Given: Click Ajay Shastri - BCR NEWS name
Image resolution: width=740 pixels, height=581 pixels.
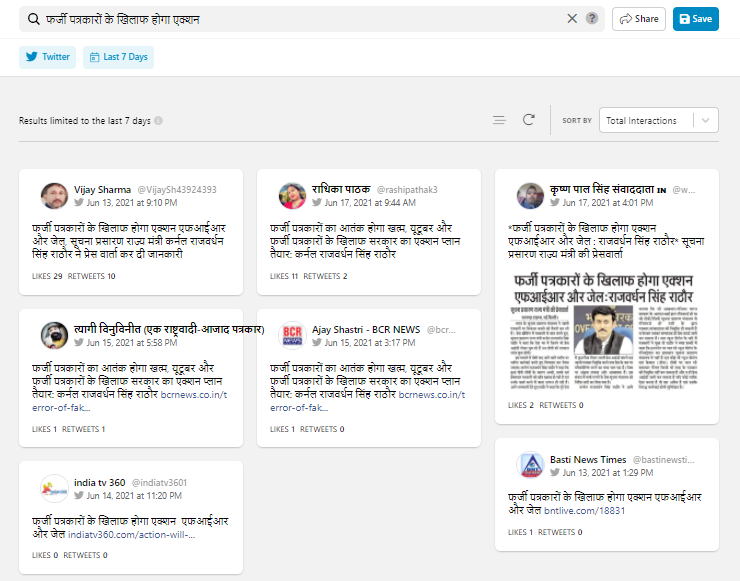Looking at the screenshot, I should click(x=366, y=329).
